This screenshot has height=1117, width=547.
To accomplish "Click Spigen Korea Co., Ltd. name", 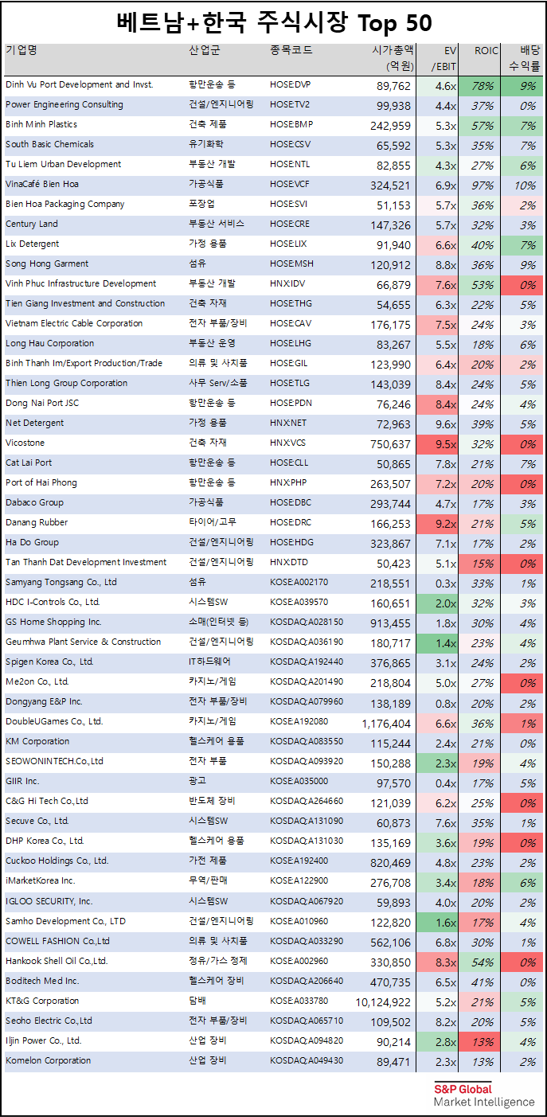I will (x=50, y=663).
